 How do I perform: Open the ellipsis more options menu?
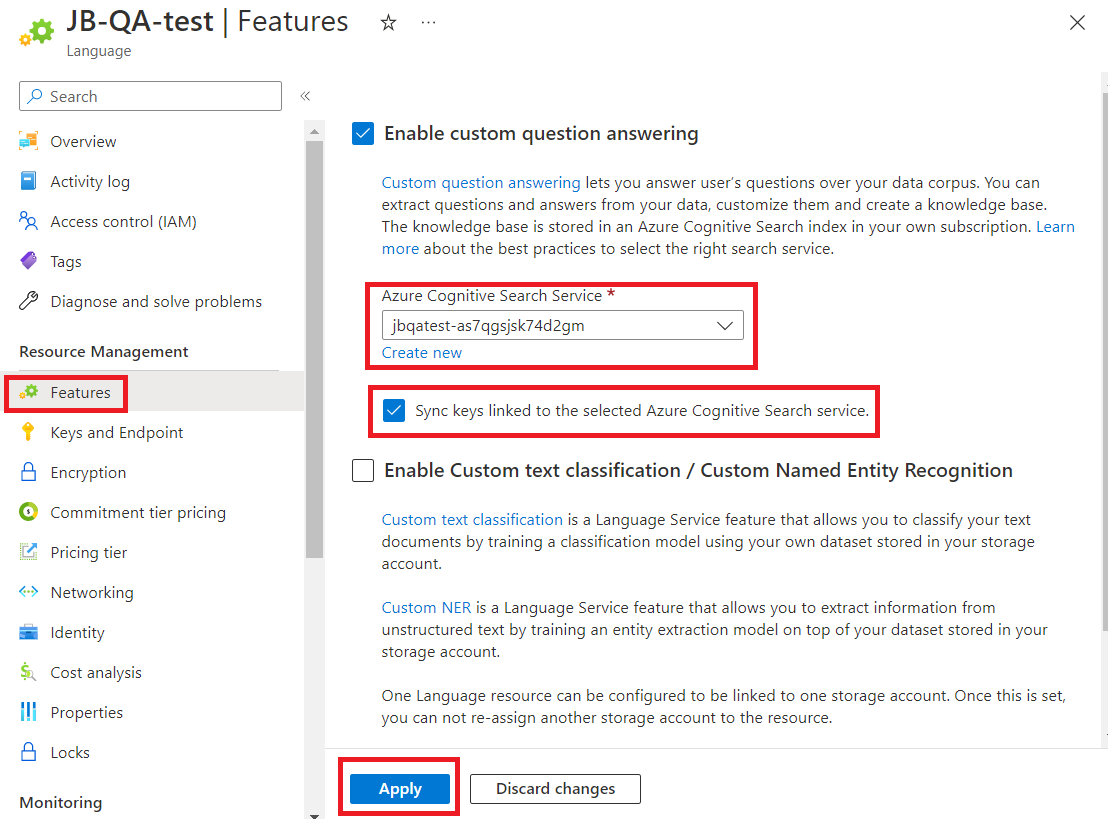click(x=428, y=23)
